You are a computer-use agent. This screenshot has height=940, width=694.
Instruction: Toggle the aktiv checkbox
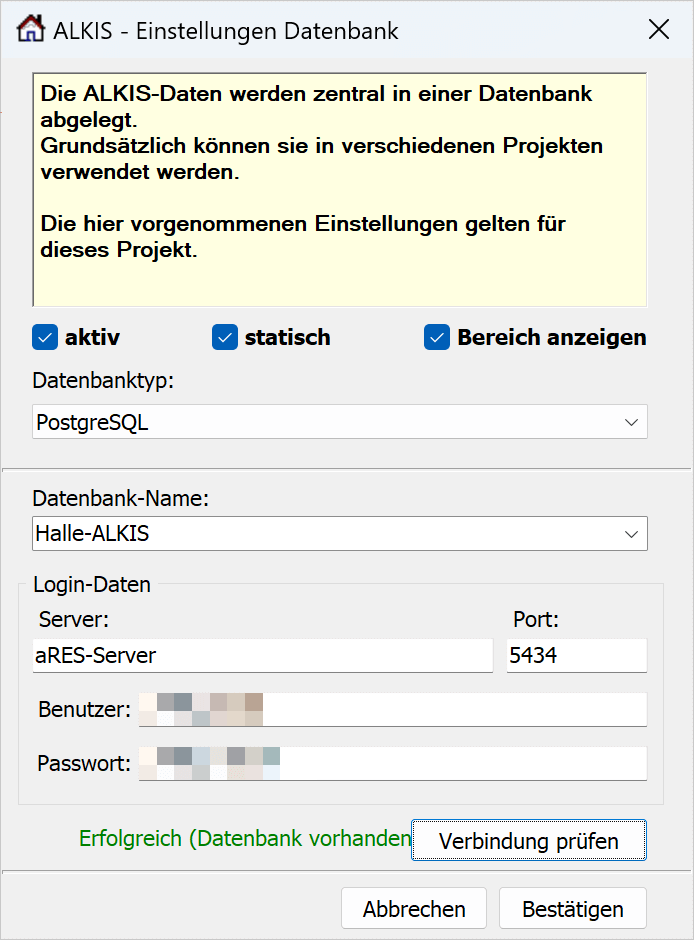point(45,338)
